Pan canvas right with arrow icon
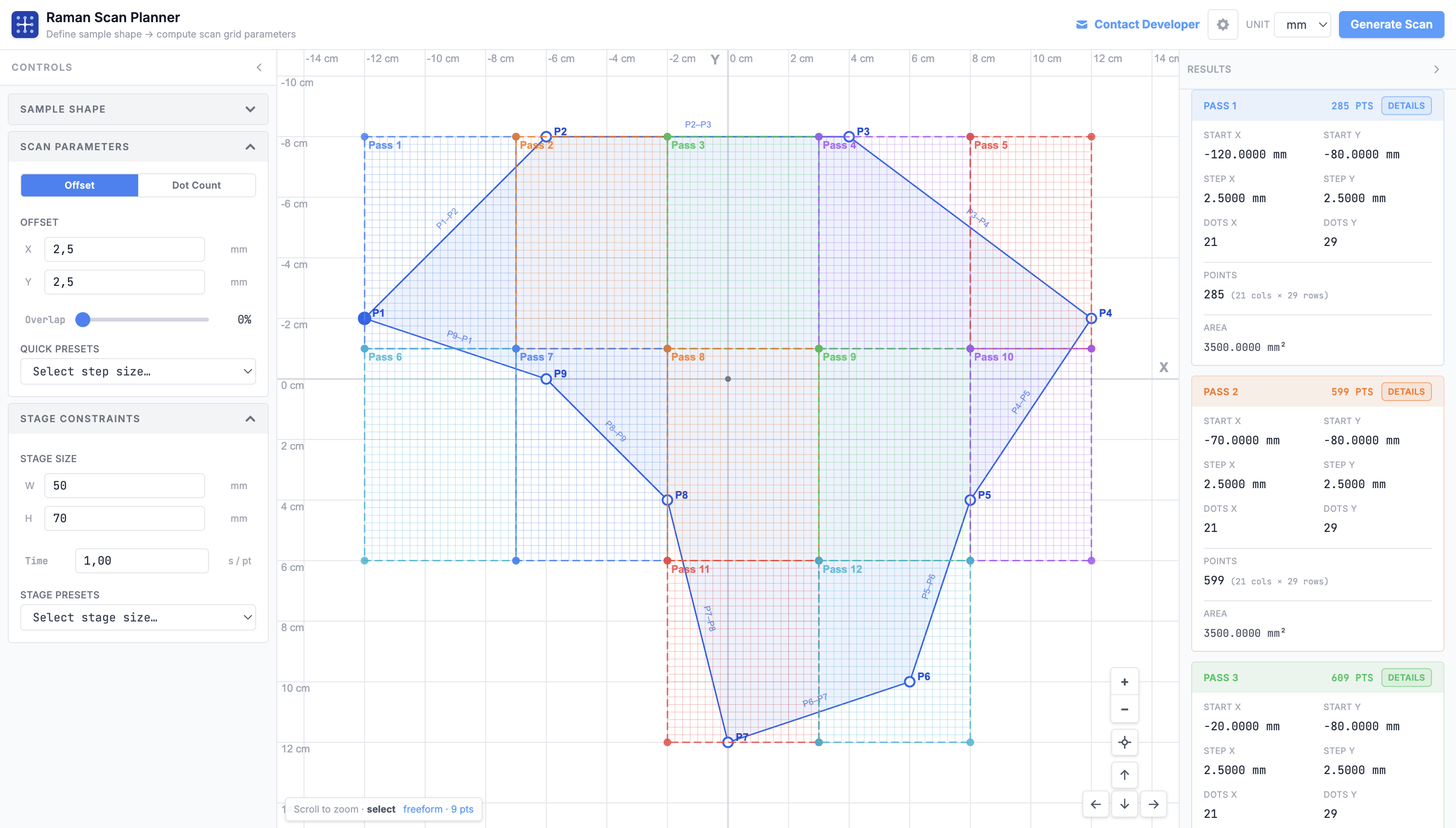This screenshot has width=1456, height=828. (x=1154, y=804)
